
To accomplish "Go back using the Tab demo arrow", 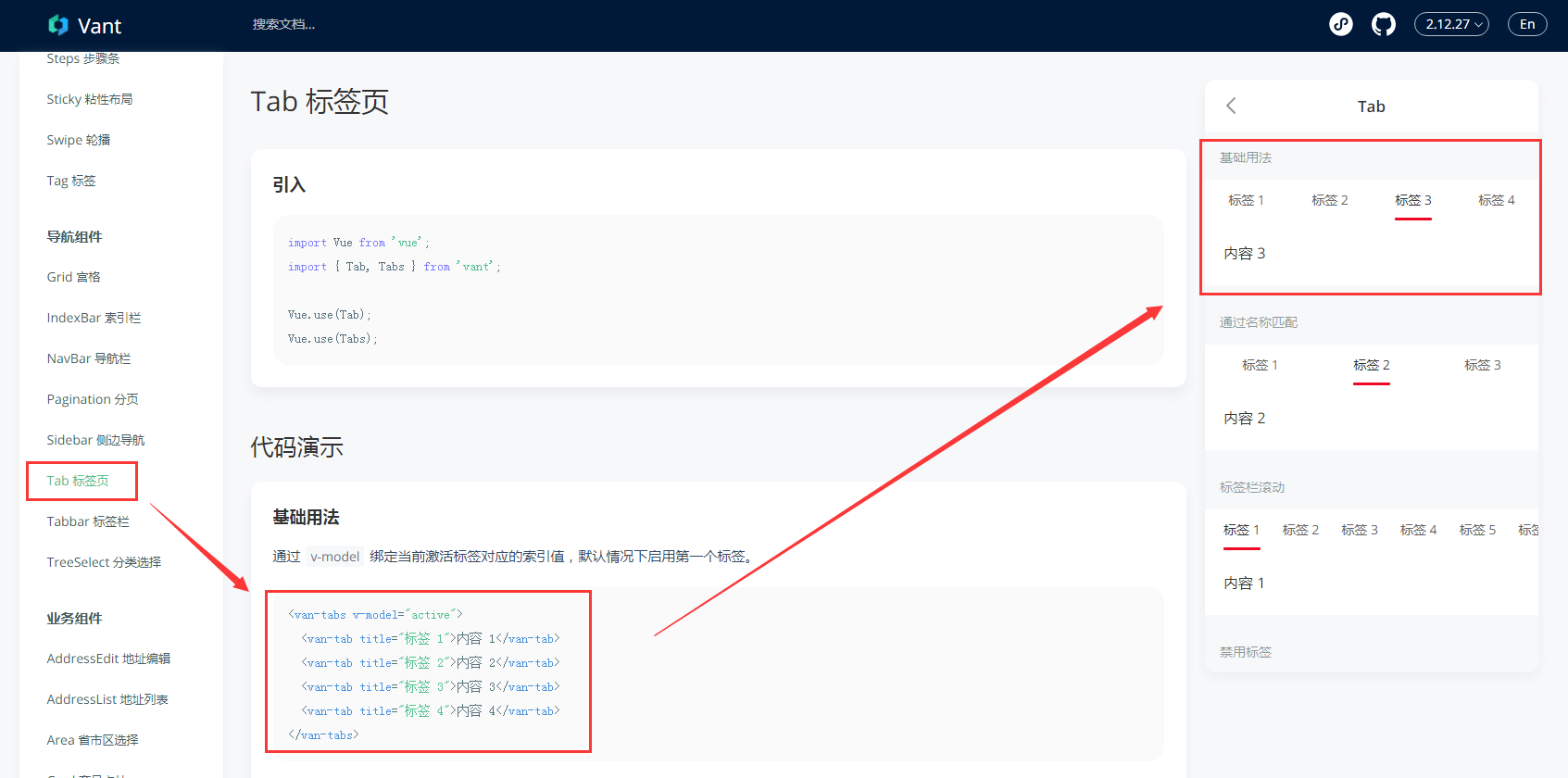I will point(1231,106).
